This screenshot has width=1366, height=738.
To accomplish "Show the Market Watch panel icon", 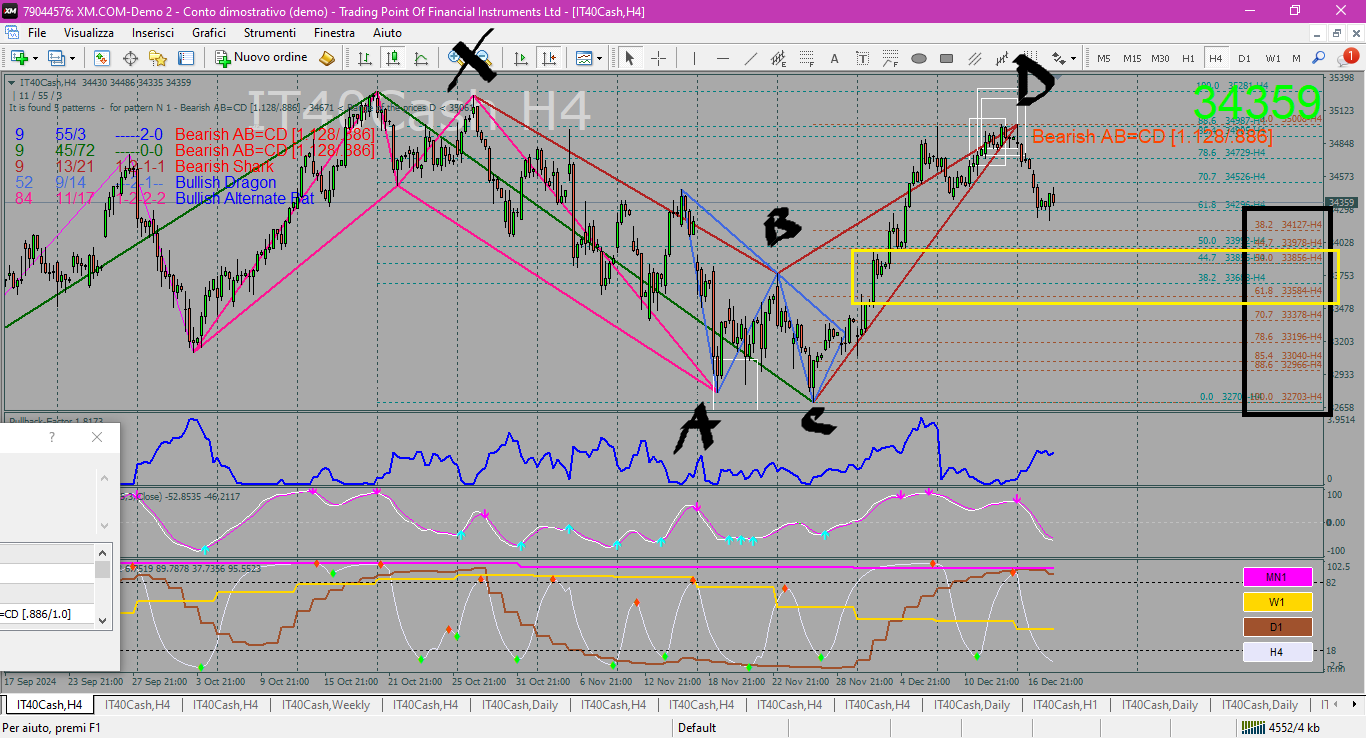I will point(102,58).
